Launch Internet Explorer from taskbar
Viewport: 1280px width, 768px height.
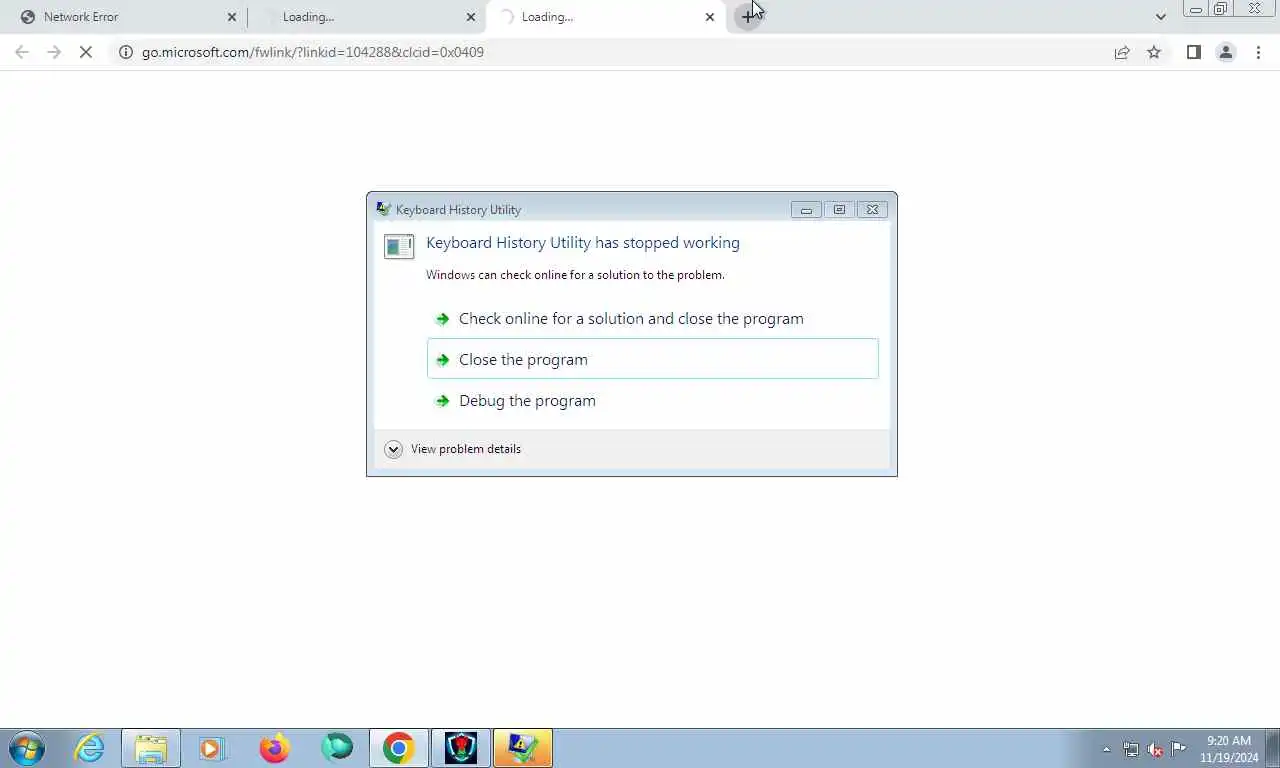[x=90, y=748]
